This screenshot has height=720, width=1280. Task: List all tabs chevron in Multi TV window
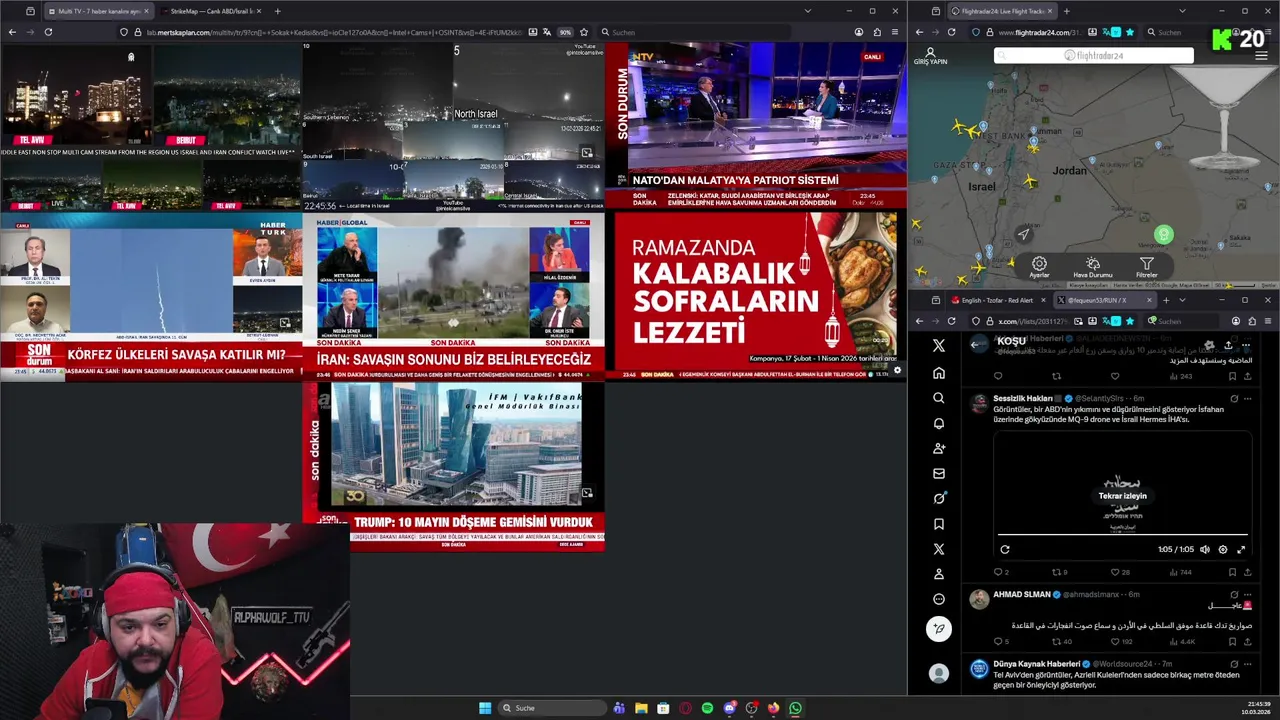807,11
